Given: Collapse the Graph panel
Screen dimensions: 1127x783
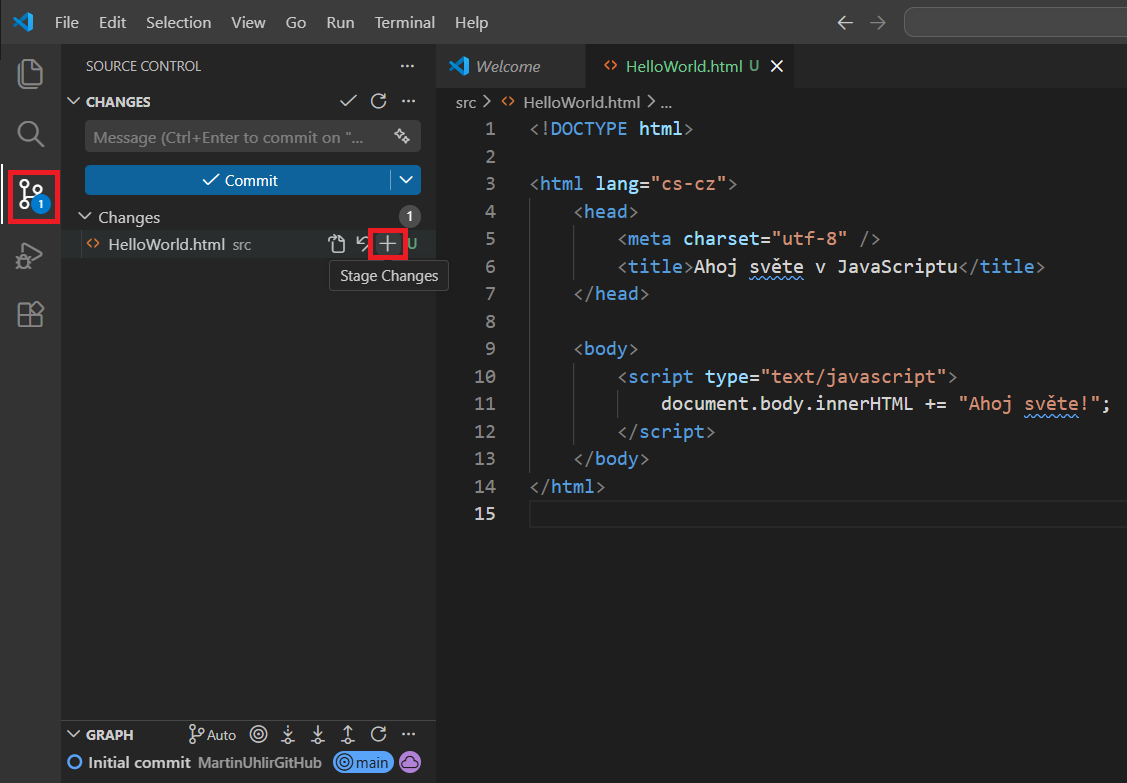Looking at the screenshot, I should [73, 734].
